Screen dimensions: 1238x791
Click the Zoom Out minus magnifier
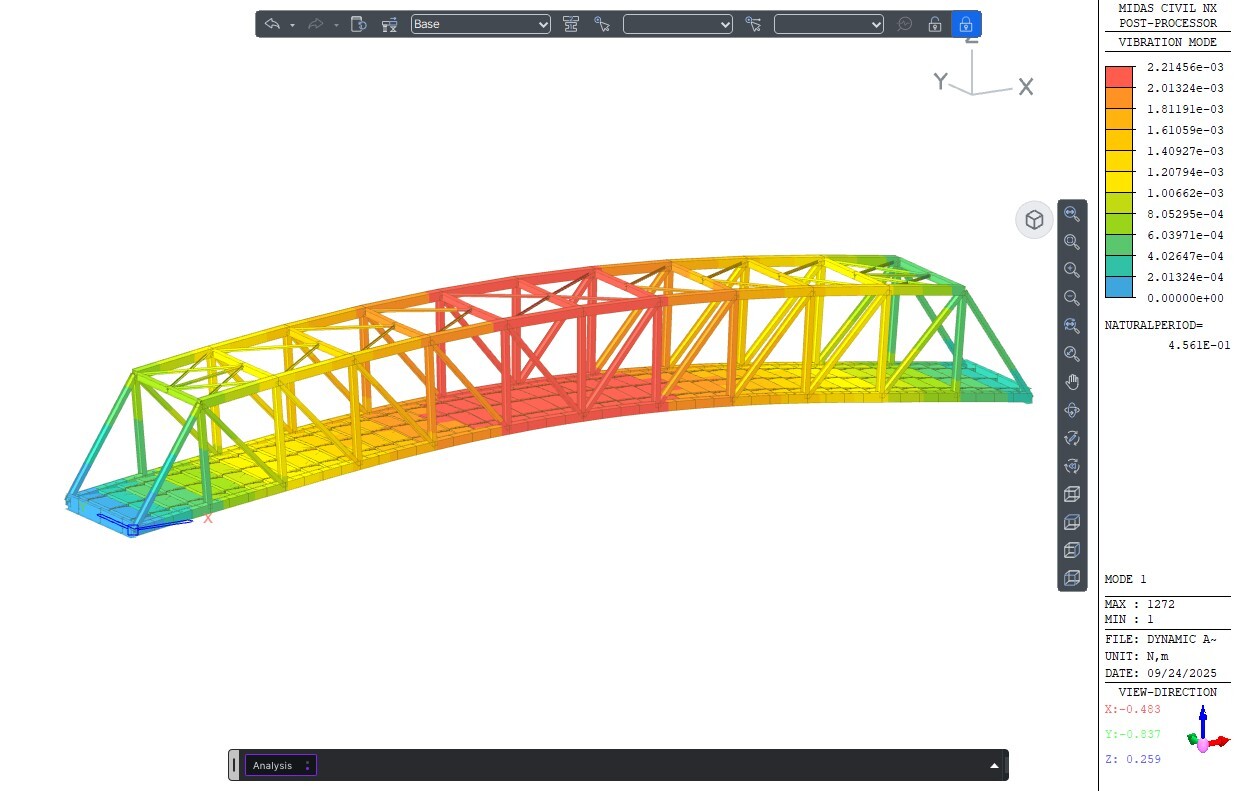pyautogui.click(x=1072, y=298)
